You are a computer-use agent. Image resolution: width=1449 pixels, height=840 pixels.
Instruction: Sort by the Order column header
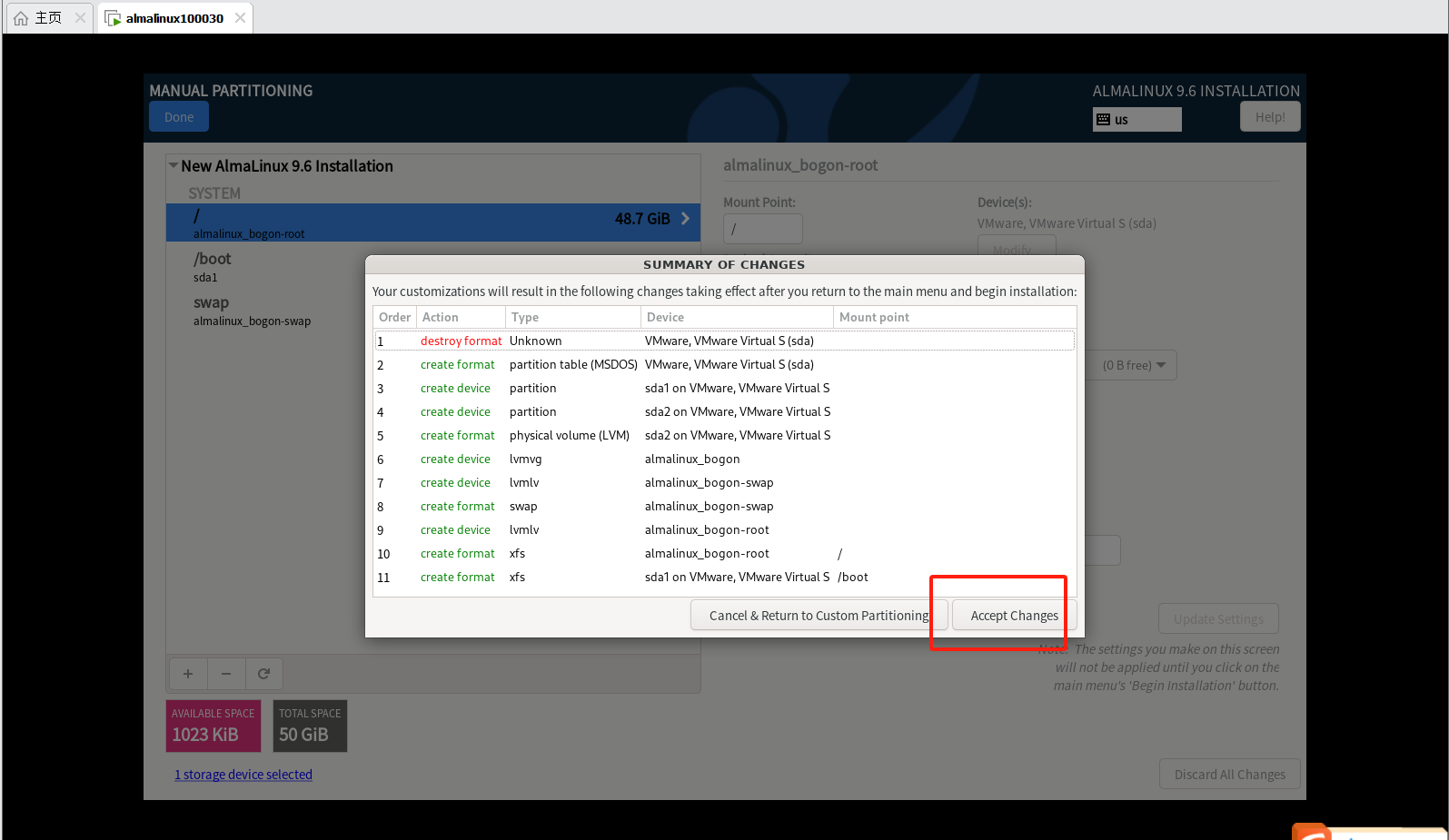[x=394, y=317]
